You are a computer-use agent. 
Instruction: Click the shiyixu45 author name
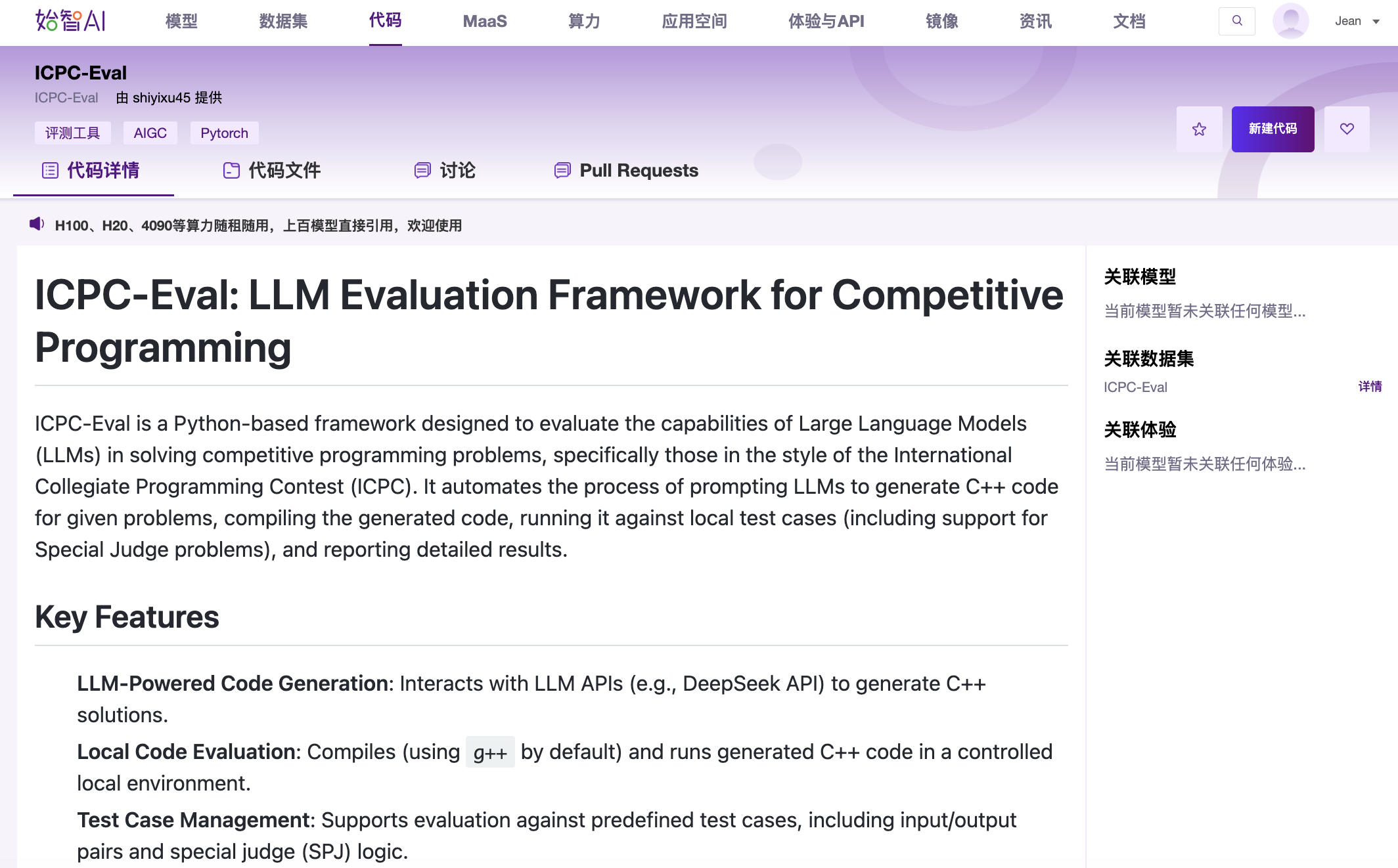click(161, 98)
